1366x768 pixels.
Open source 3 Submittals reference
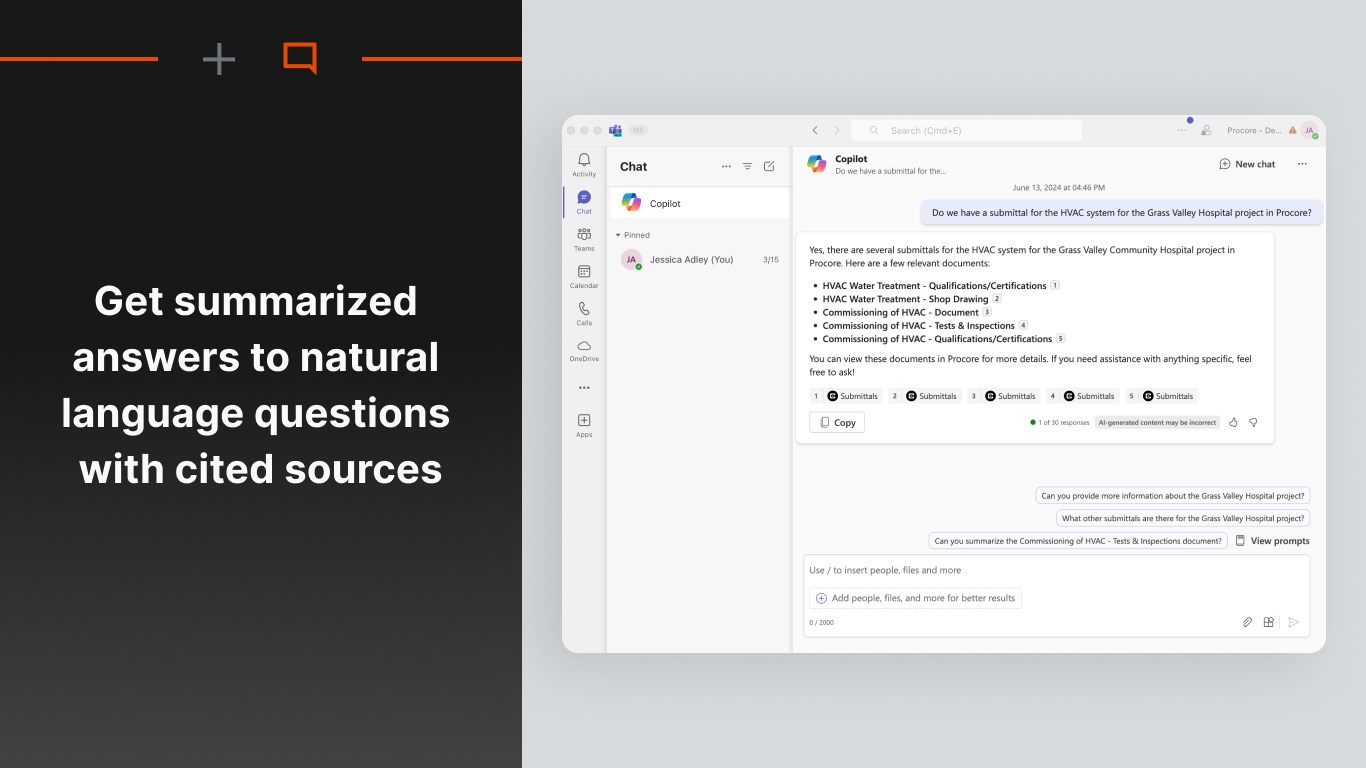pyautogui.click(x=1003, y=396)
